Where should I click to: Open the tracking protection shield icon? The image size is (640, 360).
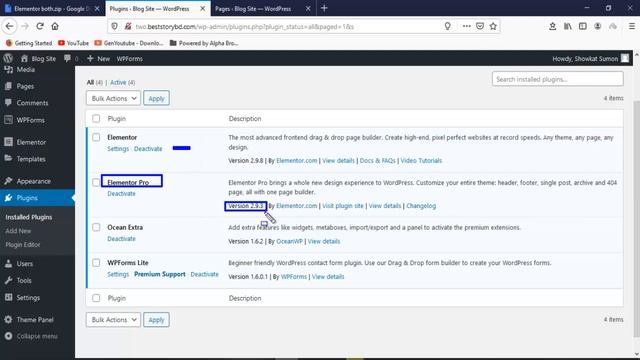114,26
